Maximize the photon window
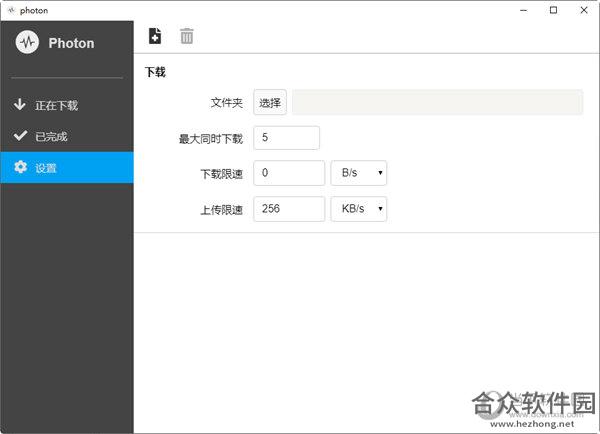The image size is (600, 434). pos(553,10)
